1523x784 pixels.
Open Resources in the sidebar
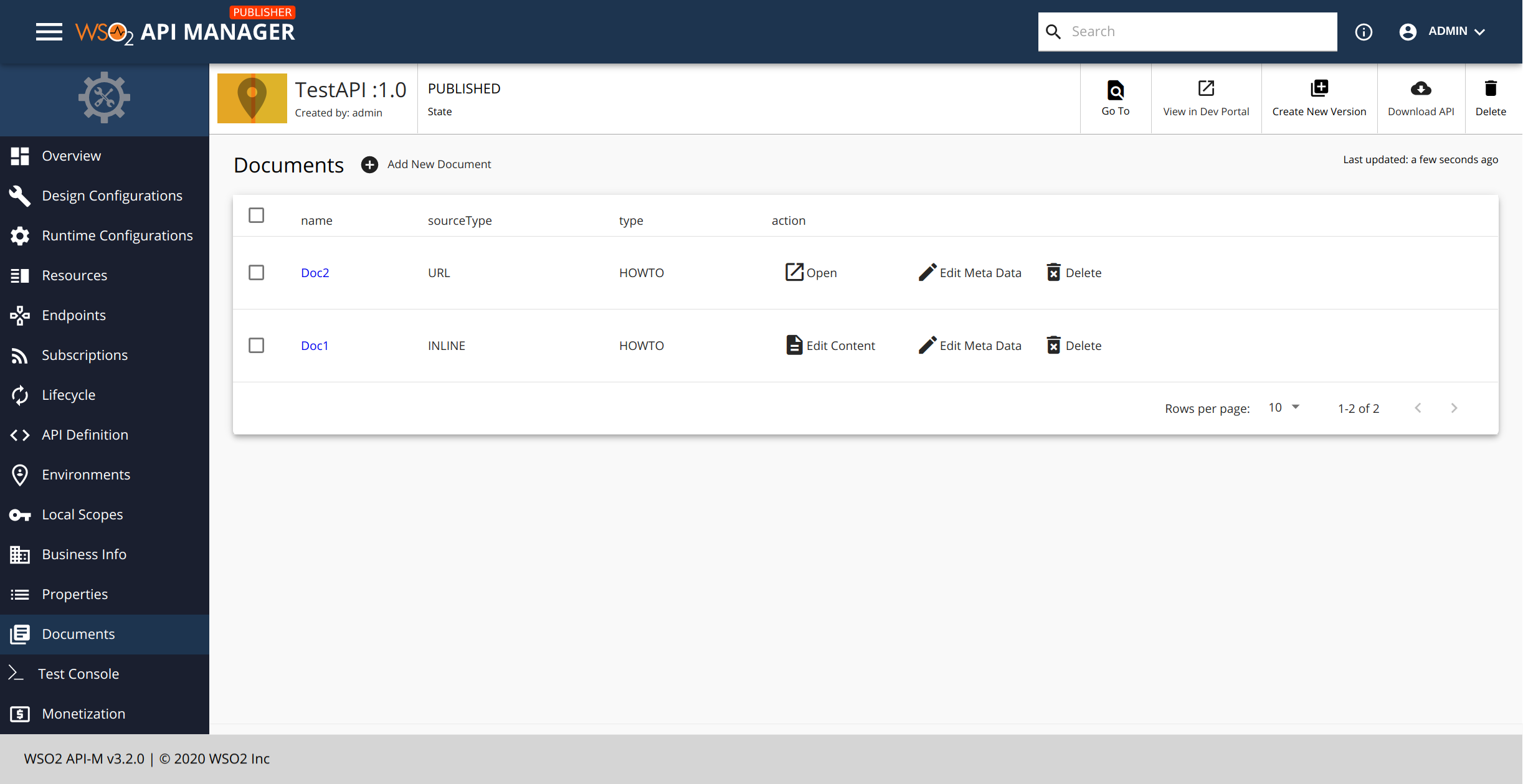tap(105, 275)
